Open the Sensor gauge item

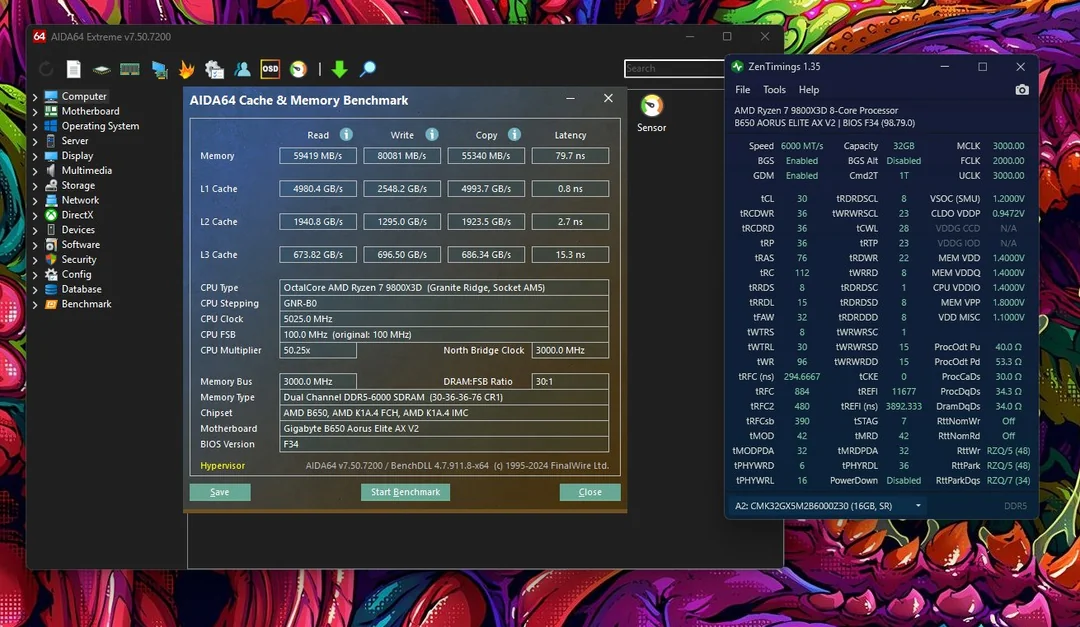tap(652, 114)
